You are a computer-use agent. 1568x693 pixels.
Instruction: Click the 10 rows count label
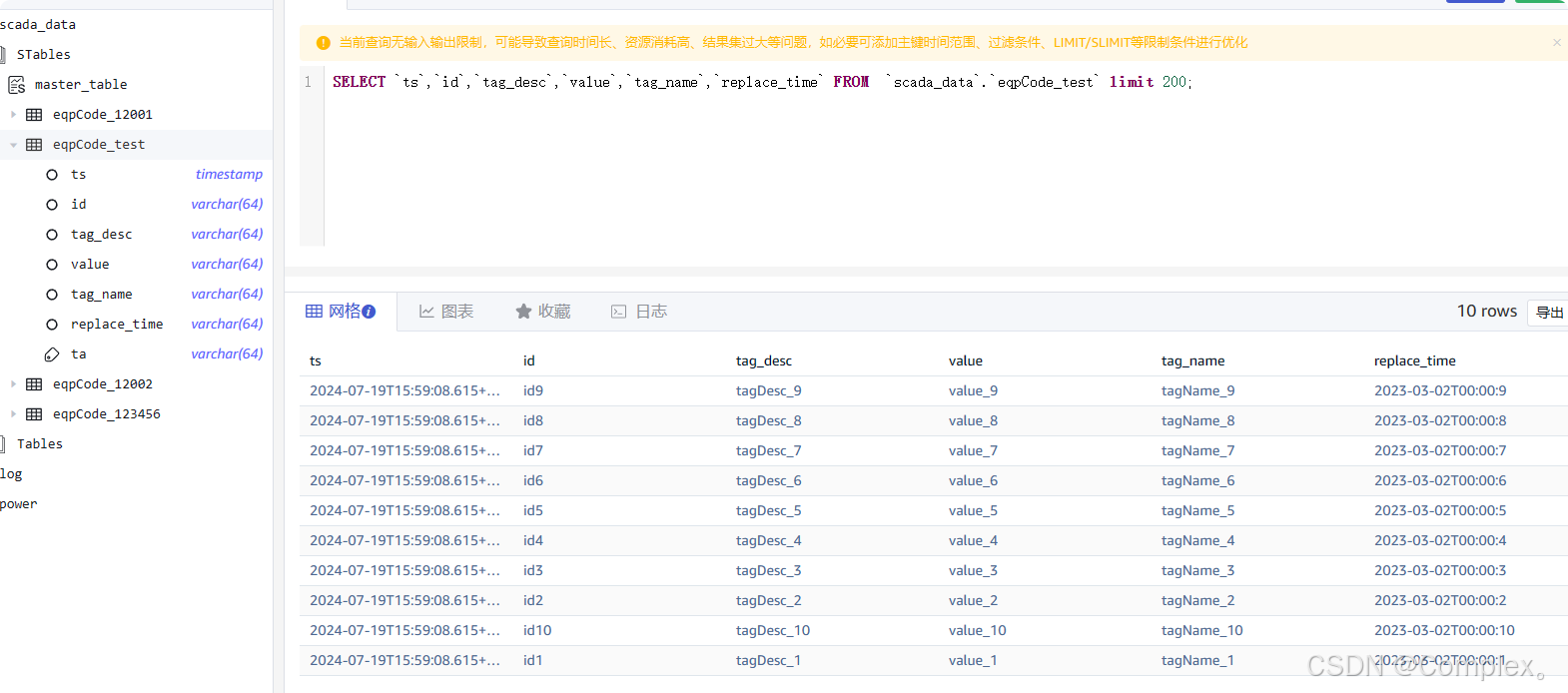1487,312
